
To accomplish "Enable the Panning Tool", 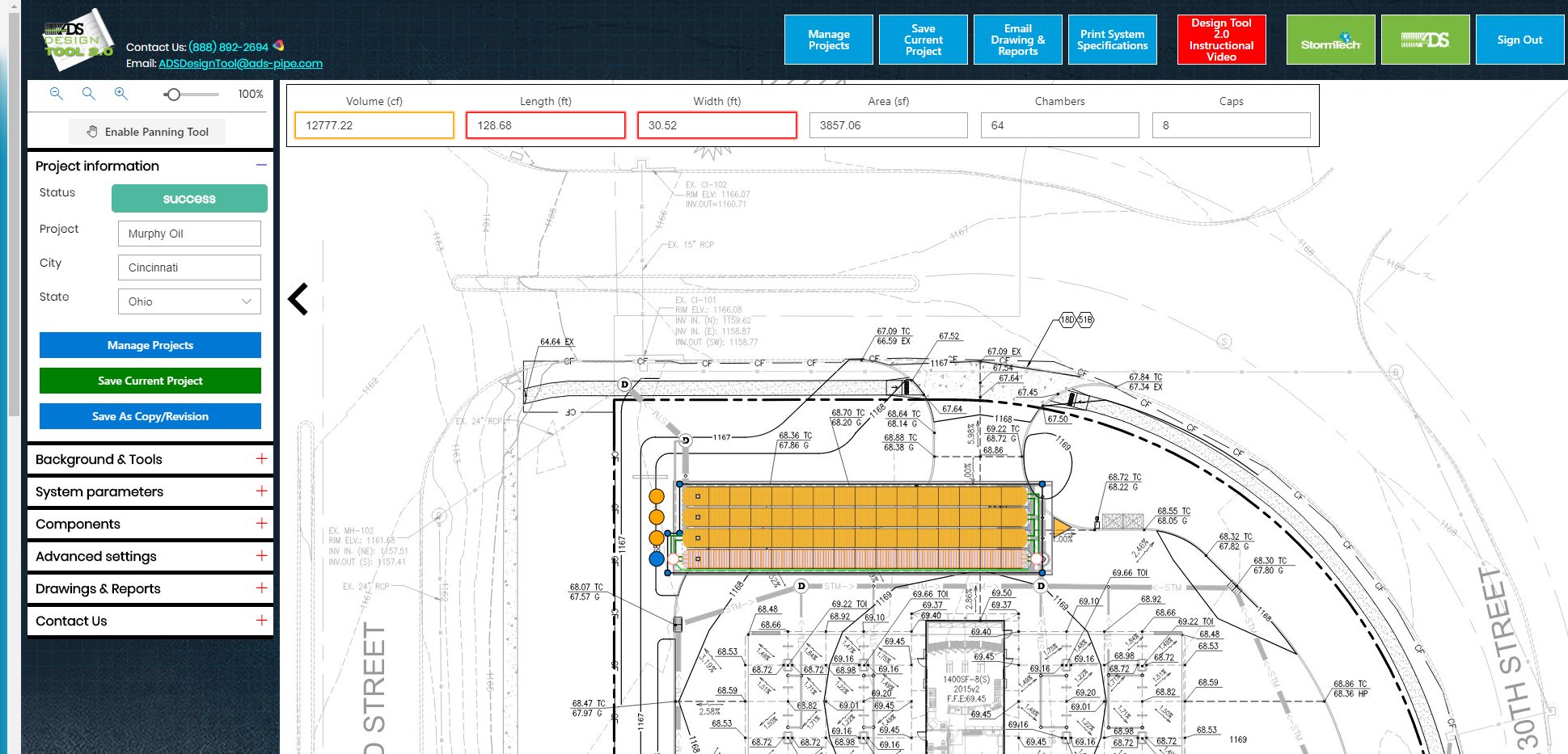I will pyautogui.click(x=147, y=132).
